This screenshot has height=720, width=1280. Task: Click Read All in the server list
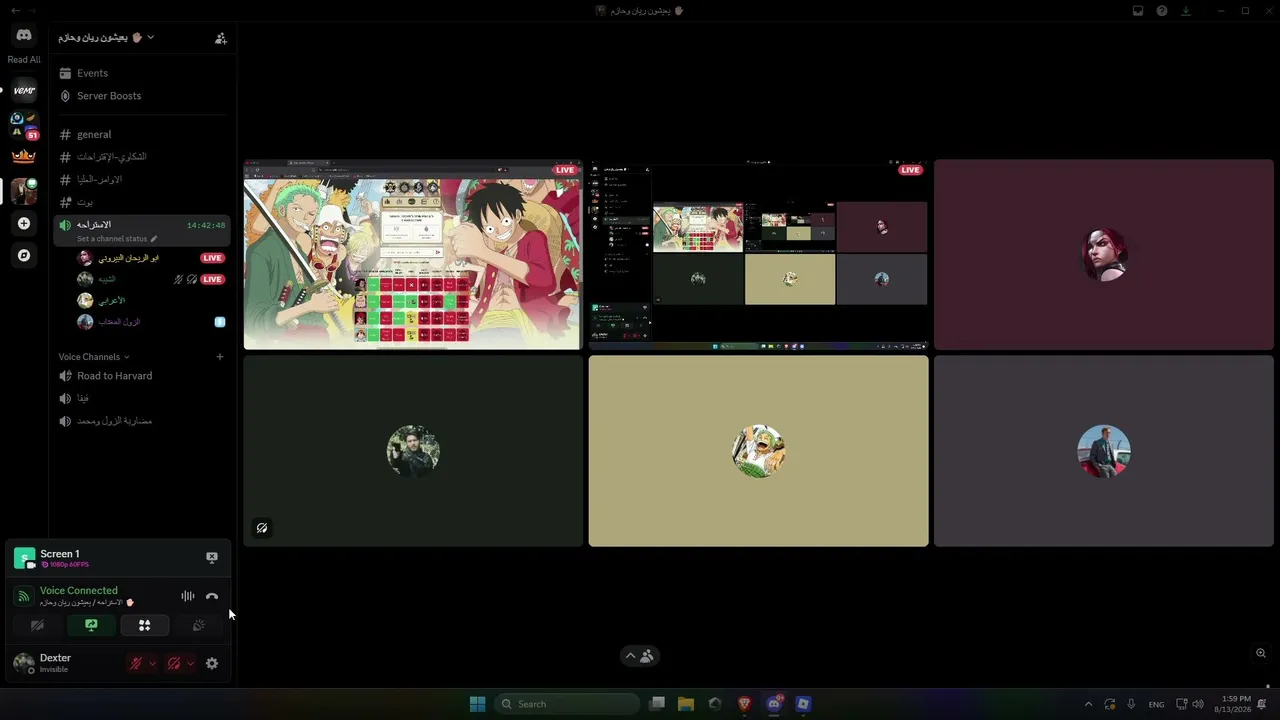(24, 60)
